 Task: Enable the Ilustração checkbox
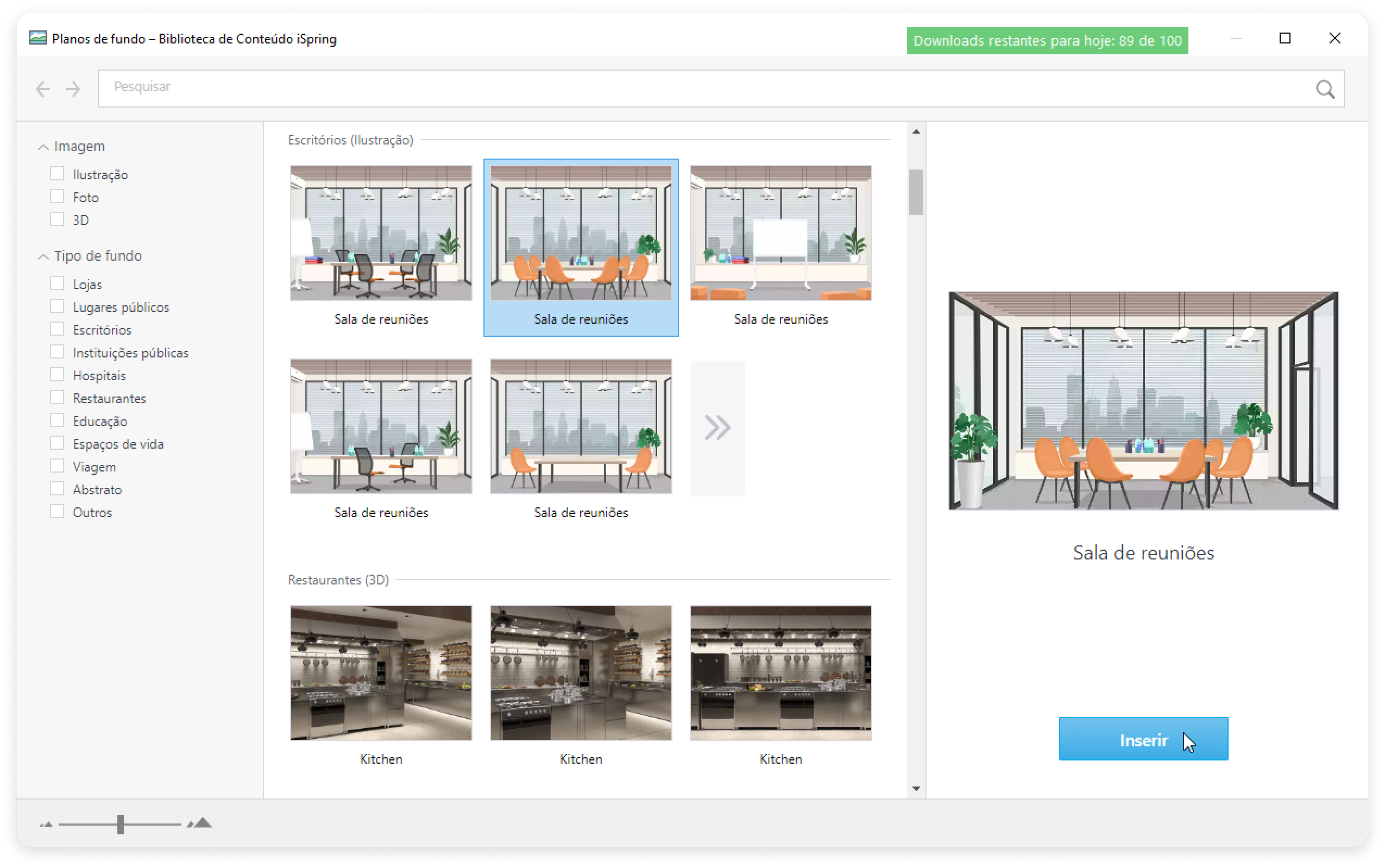57,174
